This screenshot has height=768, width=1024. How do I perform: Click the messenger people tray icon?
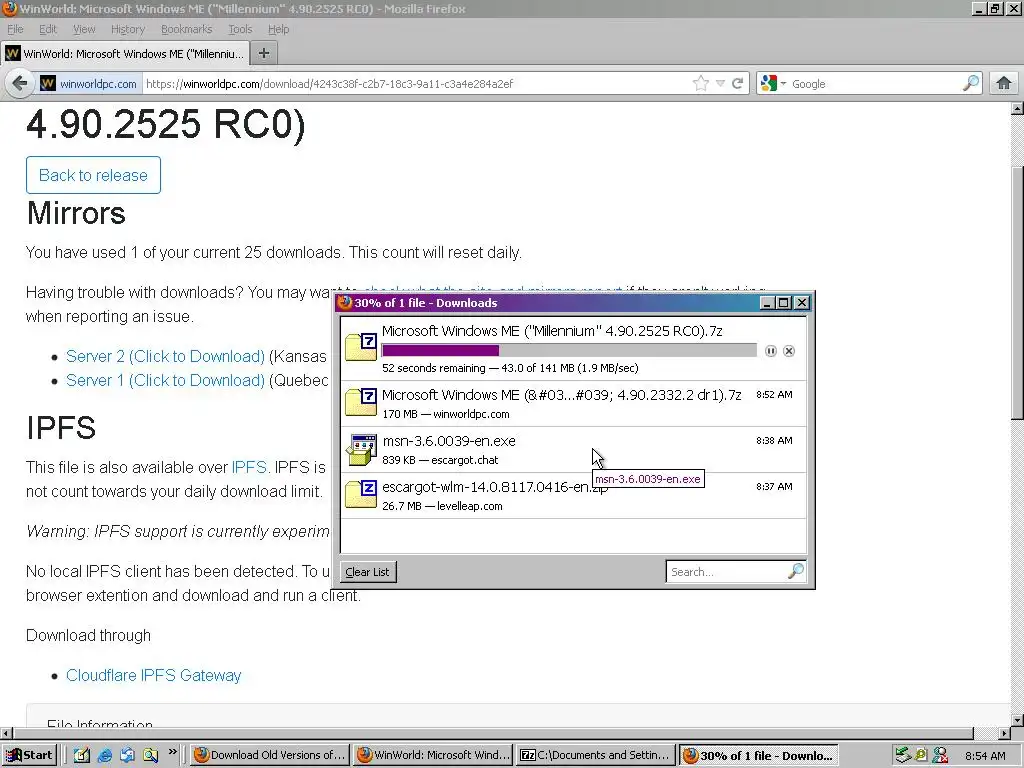(940, 755)
